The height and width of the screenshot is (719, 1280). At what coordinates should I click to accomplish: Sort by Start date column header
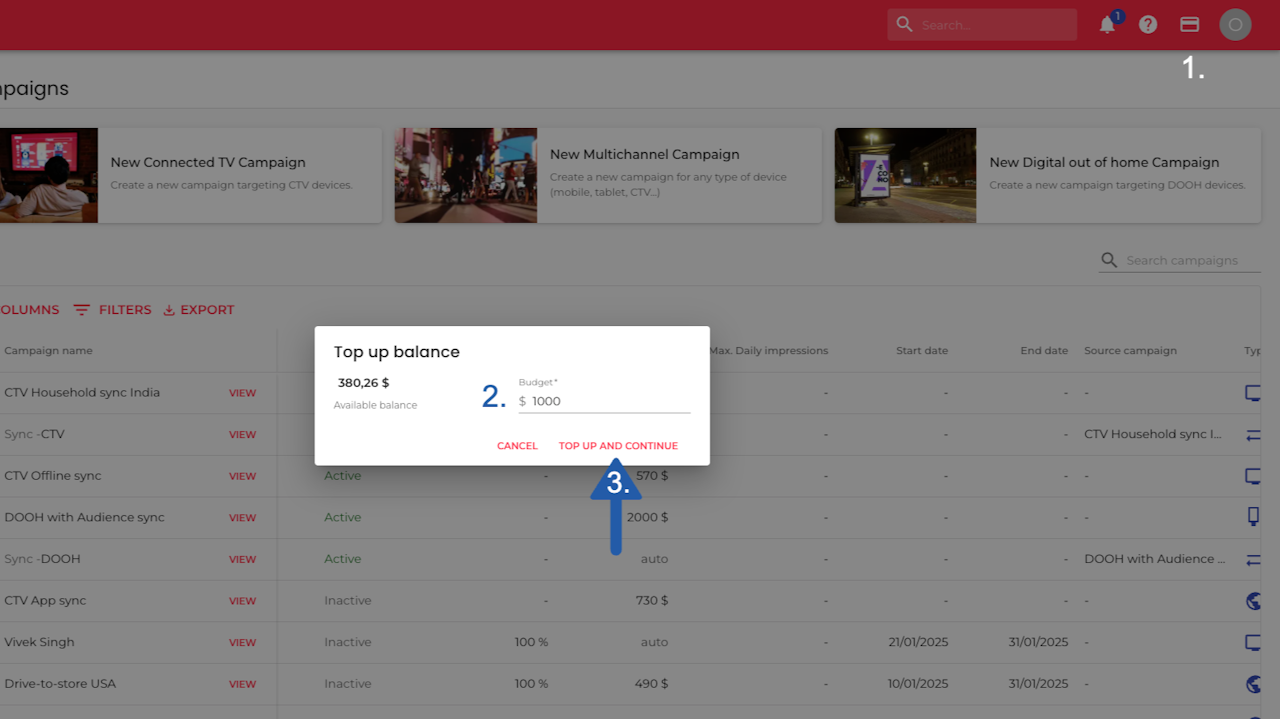(922, 351)
